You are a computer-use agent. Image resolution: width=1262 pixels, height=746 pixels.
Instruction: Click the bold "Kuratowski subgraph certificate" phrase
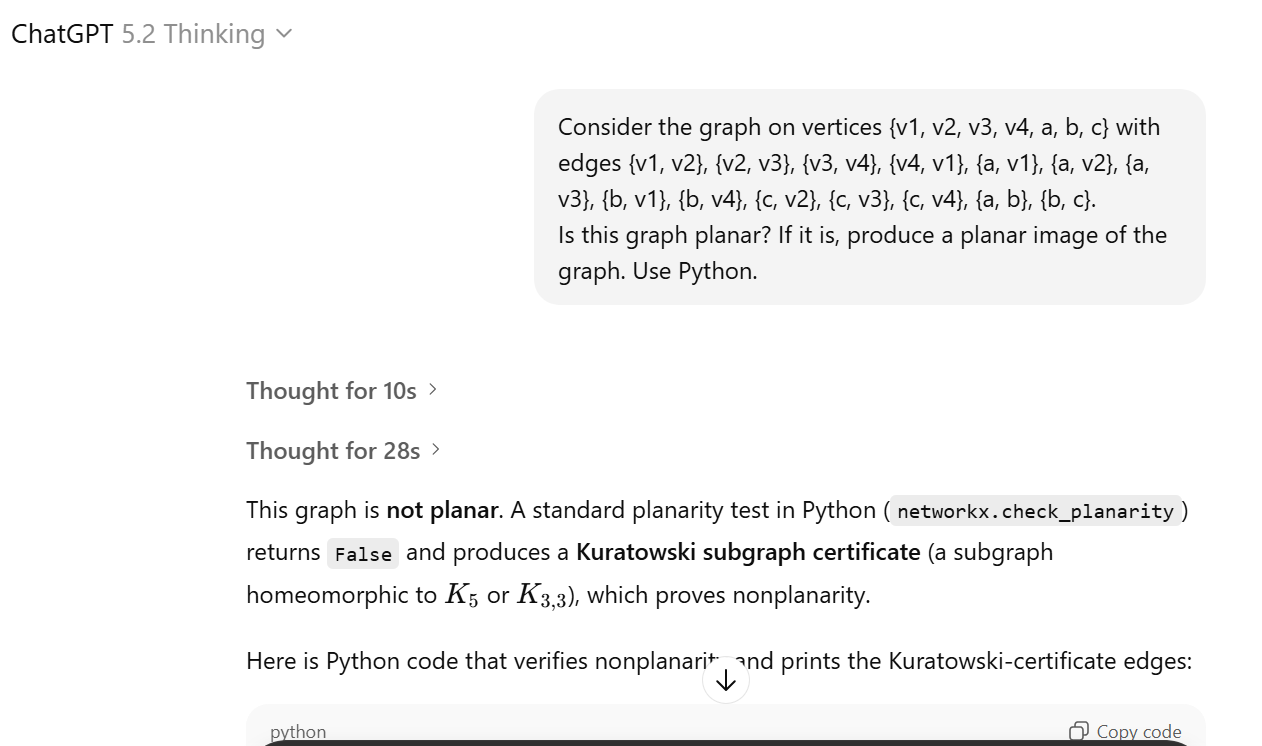tap(748, 552)
